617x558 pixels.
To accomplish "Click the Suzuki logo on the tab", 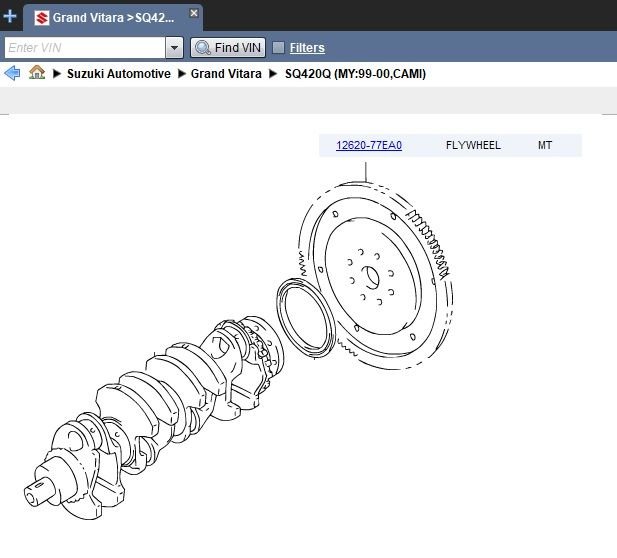I will [x=42, y=18].
